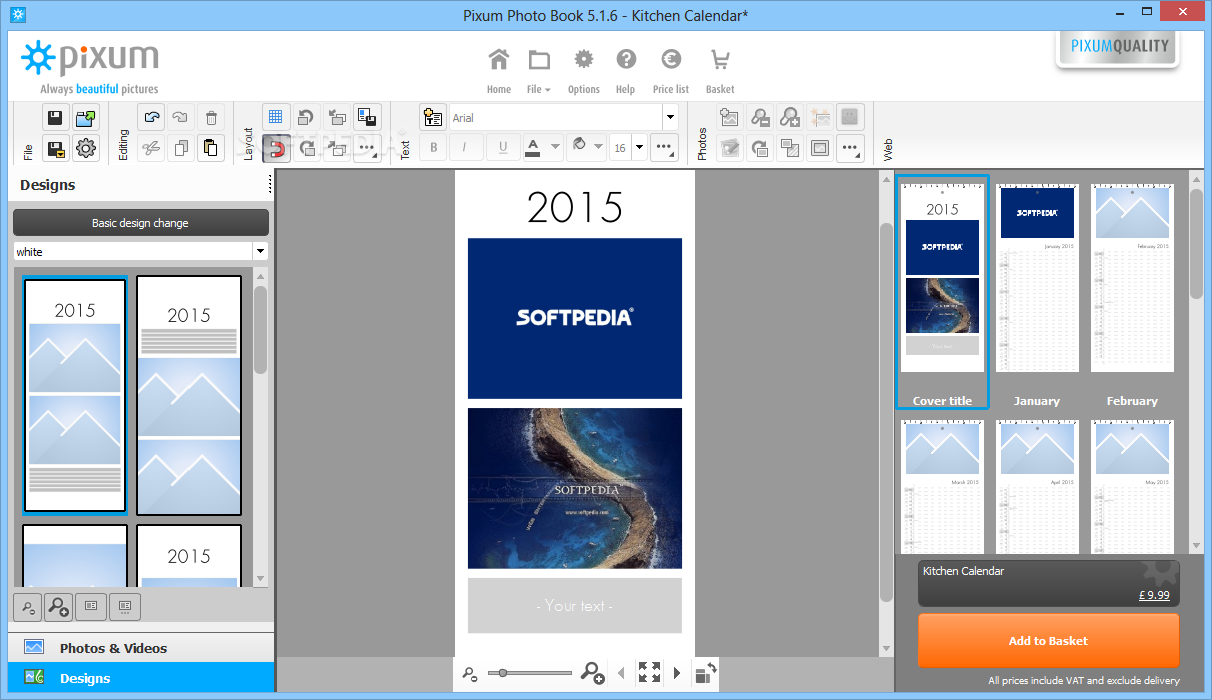Click the Paste clipboard icon
Image resolution: width=1212 pixels, height=700 pixels.
pos(211,148)
